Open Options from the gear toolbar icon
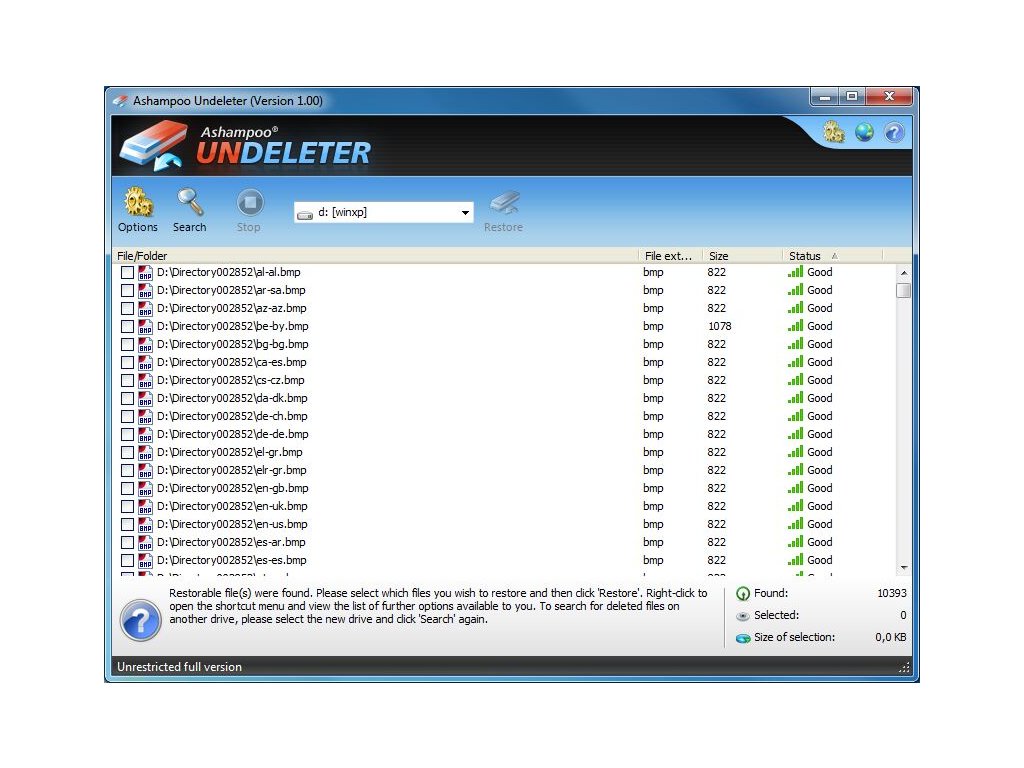Image resolution: width=1024 pixels, height=768 pixels. pyautogui.click(x=138, y=202)
